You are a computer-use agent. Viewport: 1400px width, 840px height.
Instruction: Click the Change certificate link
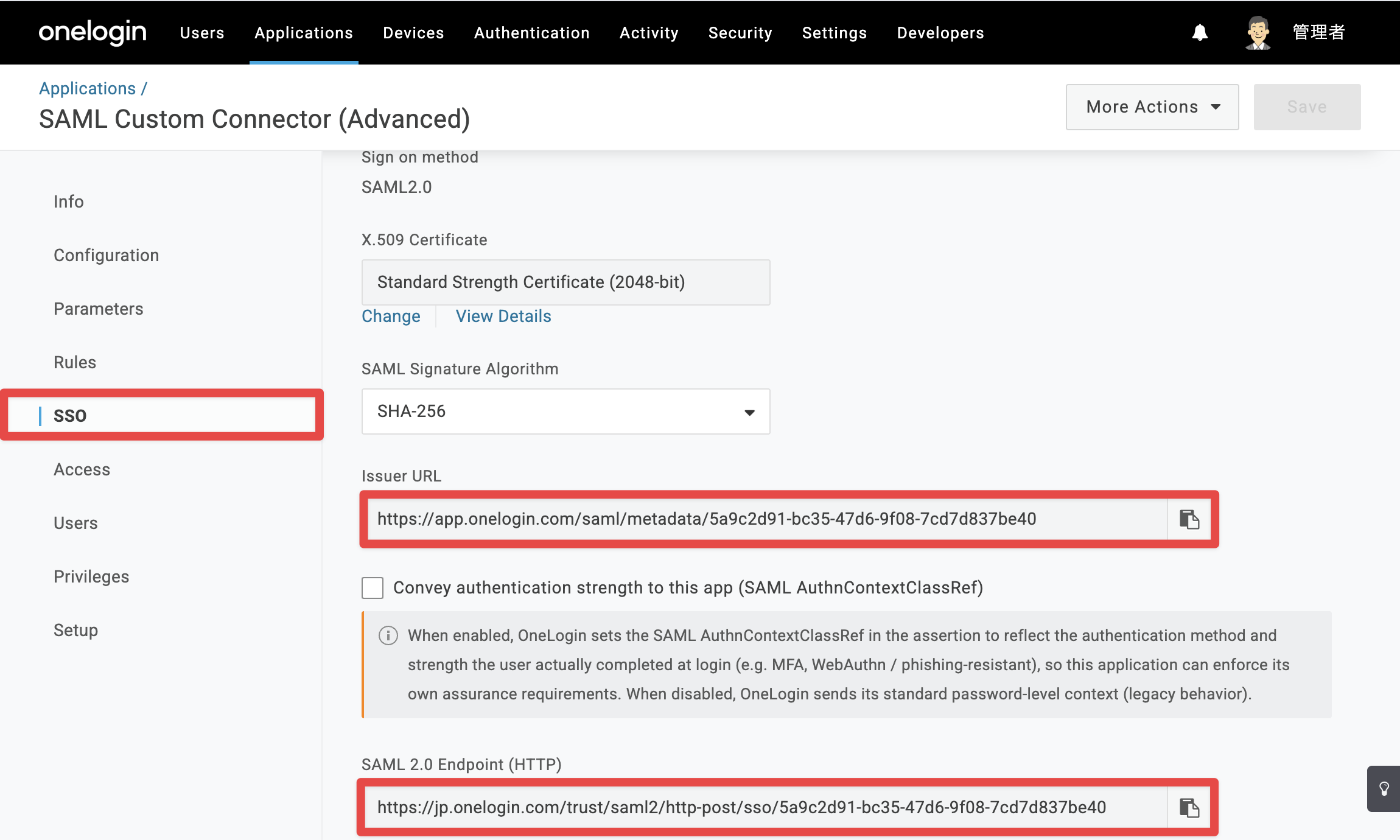click(391, 317)
